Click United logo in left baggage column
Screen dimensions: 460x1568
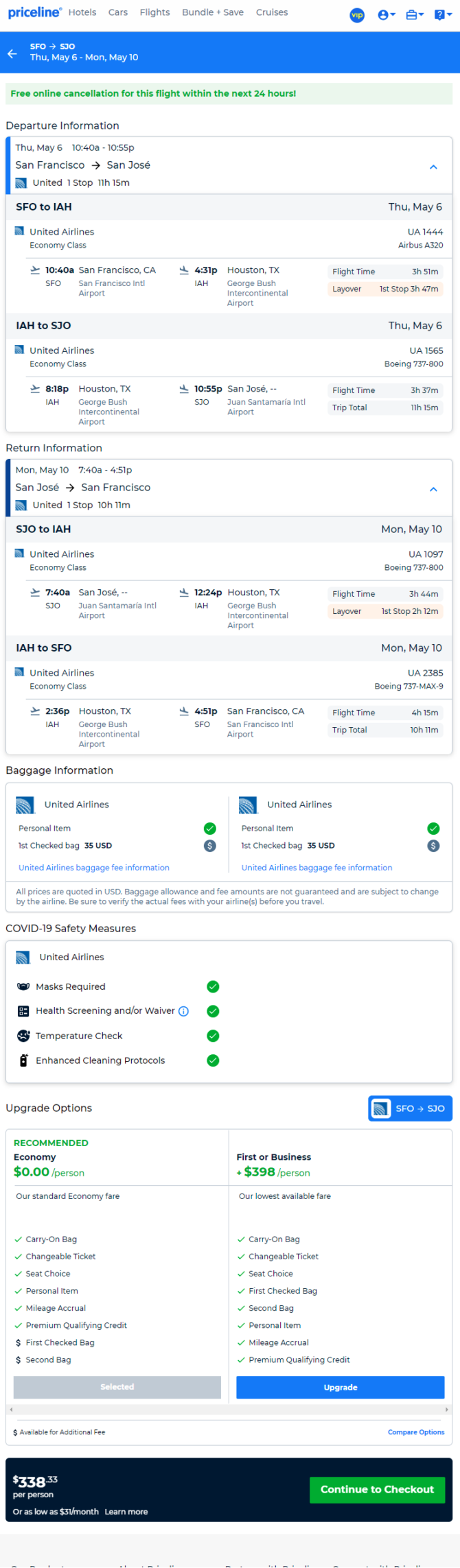[x=25, y=805]
